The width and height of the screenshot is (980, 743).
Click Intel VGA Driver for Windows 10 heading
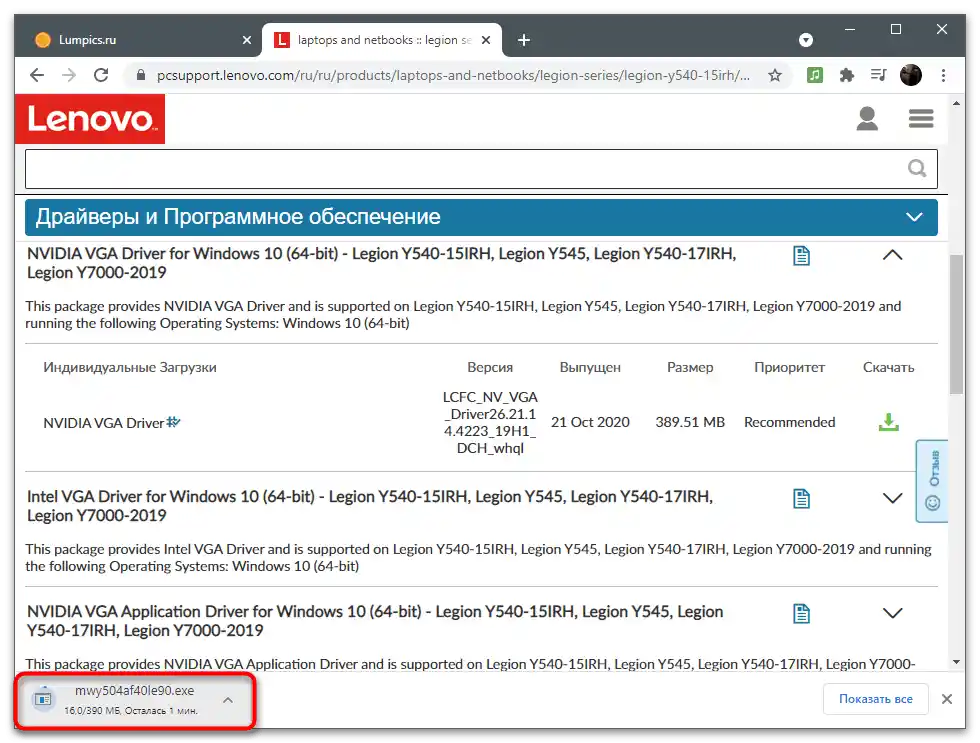click(370, 506)
